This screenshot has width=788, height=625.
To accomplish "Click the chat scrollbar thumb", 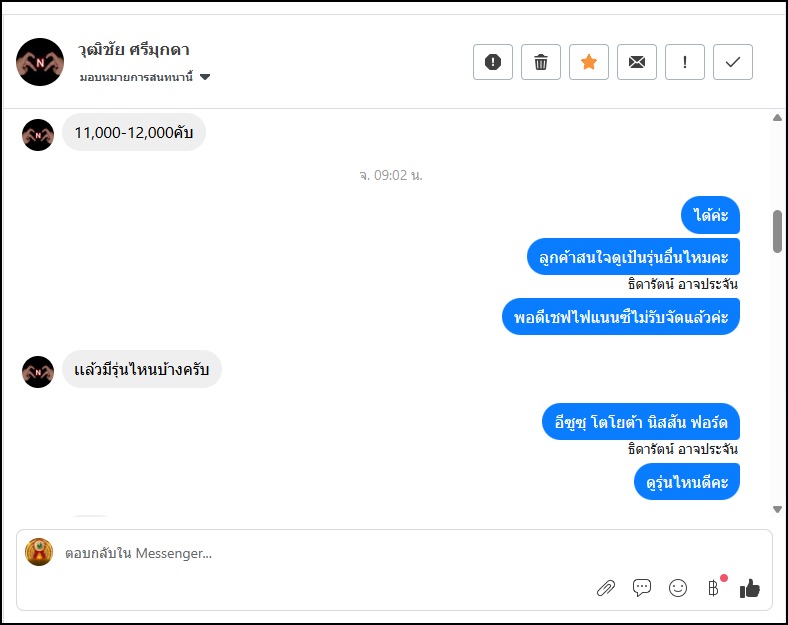I will click(777, 231).
